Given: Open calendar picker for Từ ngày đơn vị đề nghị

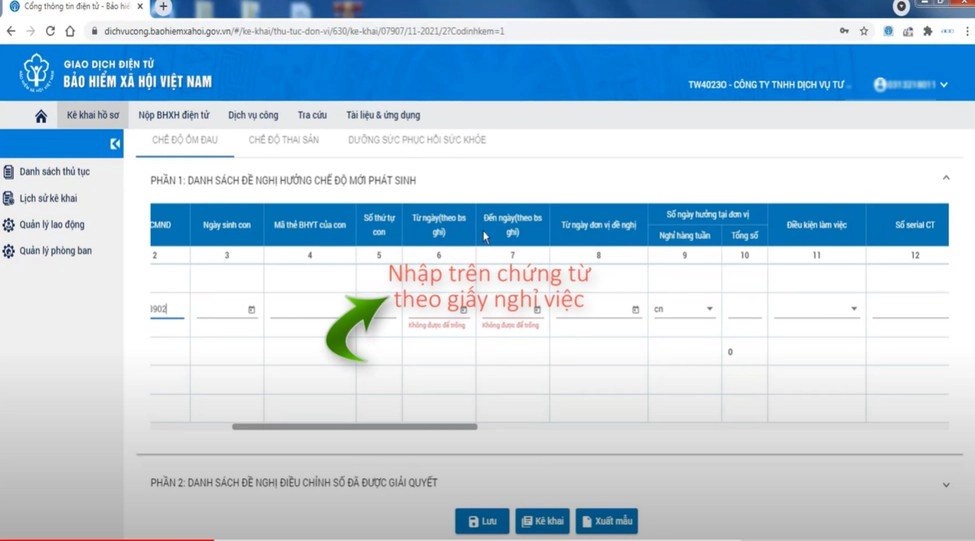Looking at the screenshot, I should pos(635,310).
